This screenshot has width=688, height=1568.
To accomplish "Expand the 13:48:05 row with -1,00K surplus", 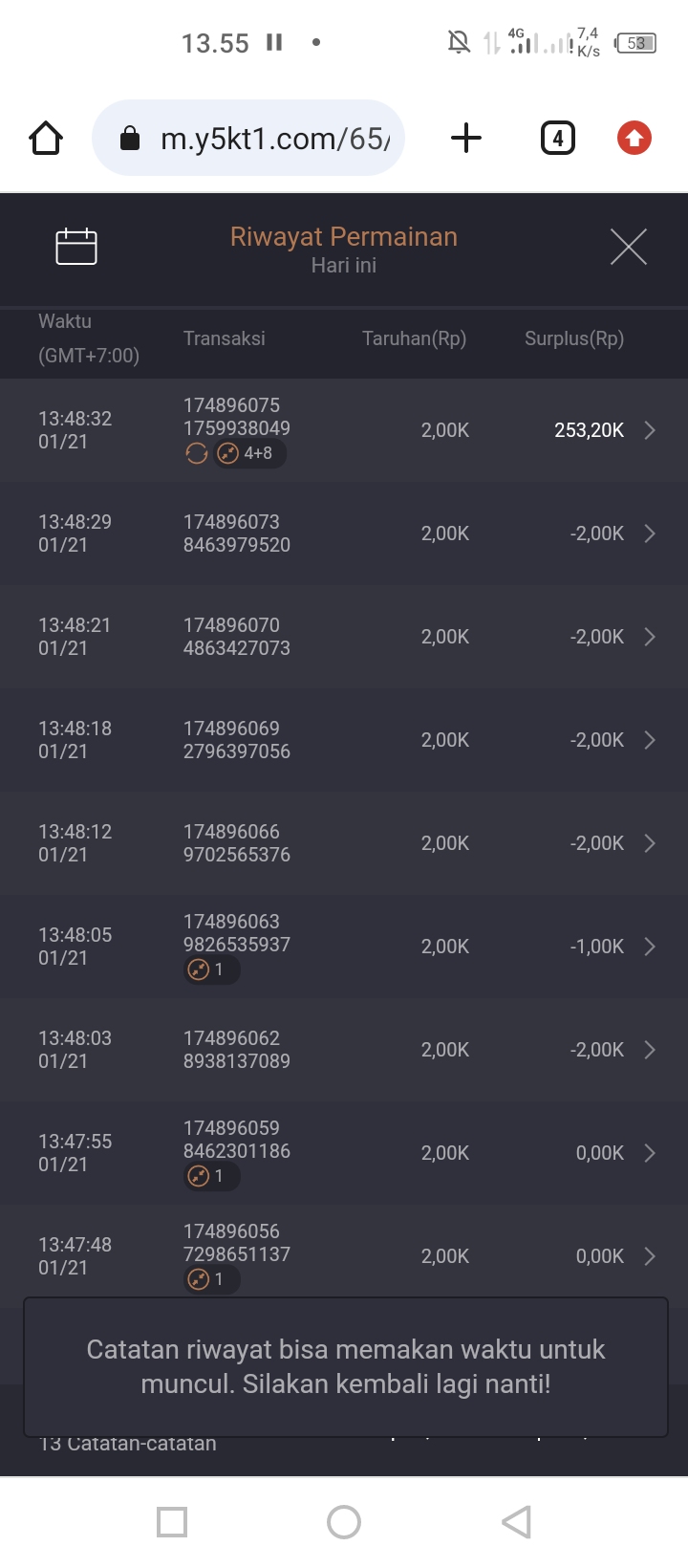I will coord(650,947).
